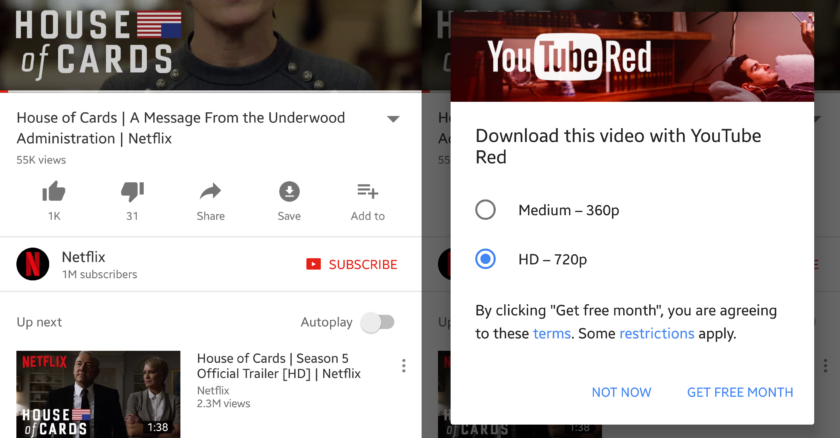The height and width of the screenshot is (438, 840).
Task: Open the restrictions link
Action: click(657, 334)
